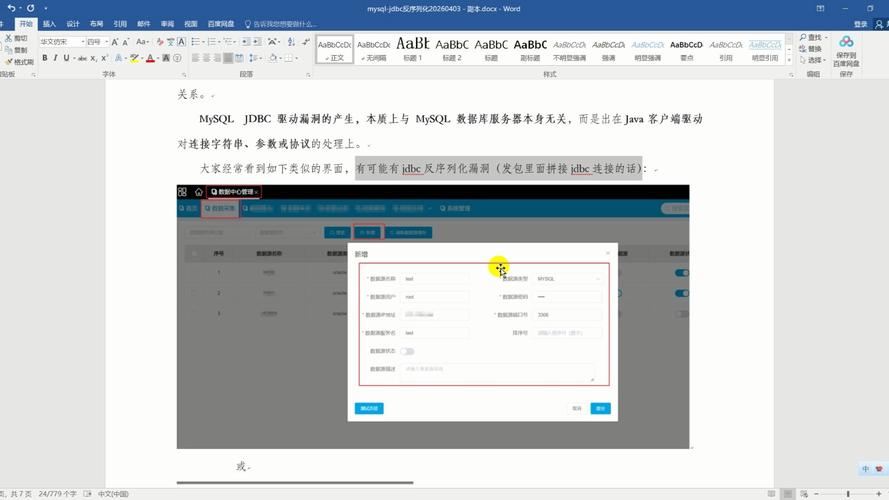Viewport: 889px width, 500px height.
Task: Copy the selection to clipboard
Action: point(16,50)
